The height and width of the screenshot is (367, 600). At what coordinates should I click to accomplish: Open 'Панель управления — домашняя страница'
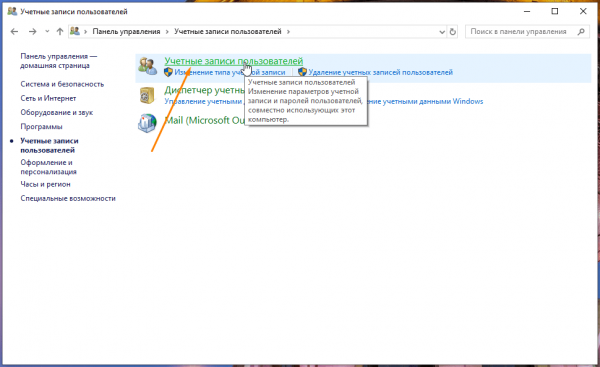click(59, 61)
